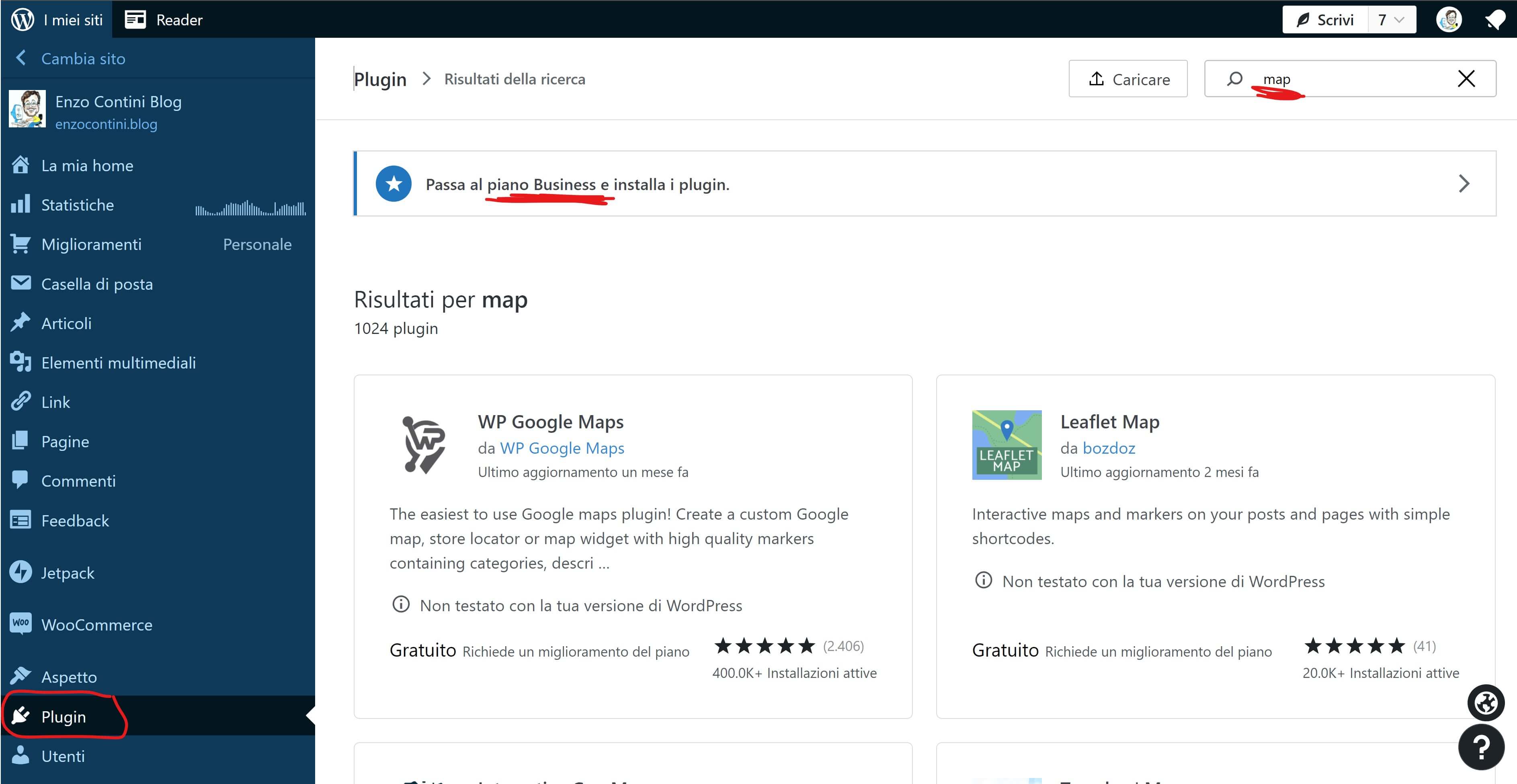Viewport: 1517px width, 784px height.
Task: Expand the Business plan upgrade banner chevron
Action: click(1464, 184)
